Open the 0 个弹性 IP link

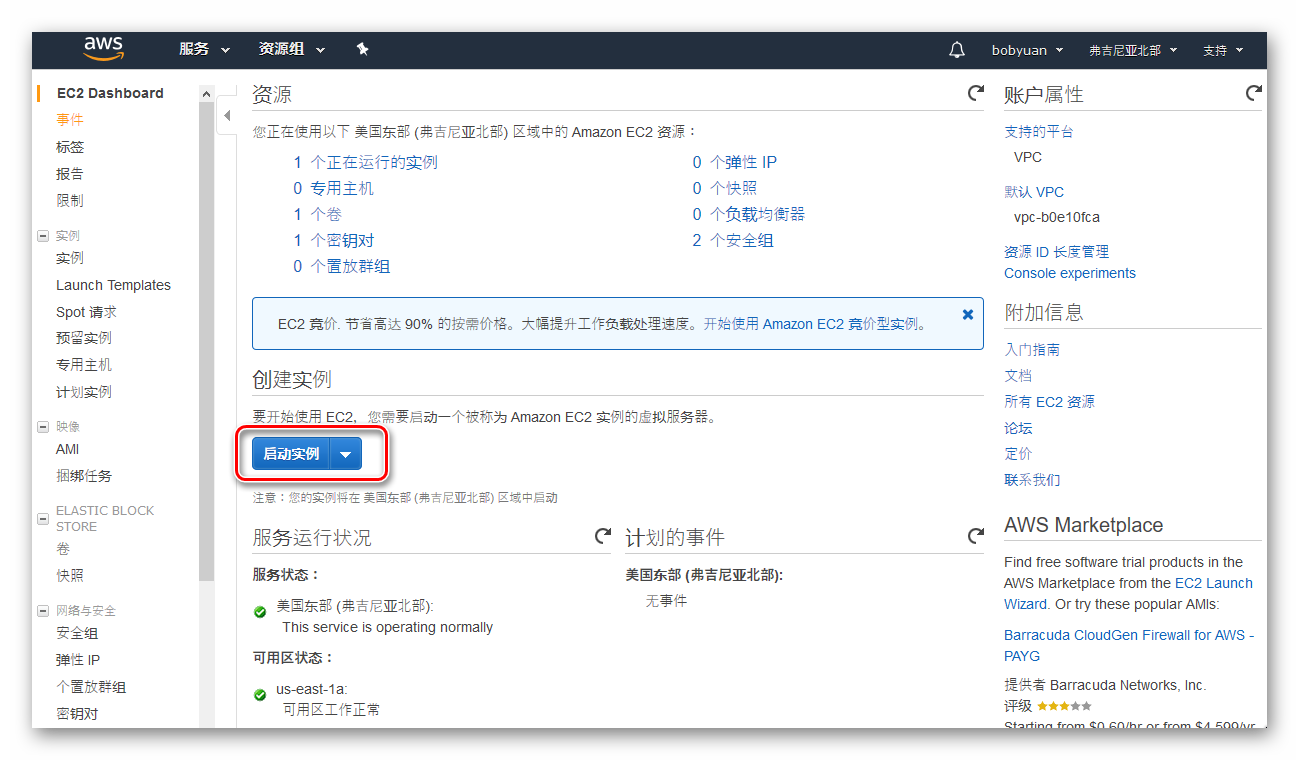point(734,162)
